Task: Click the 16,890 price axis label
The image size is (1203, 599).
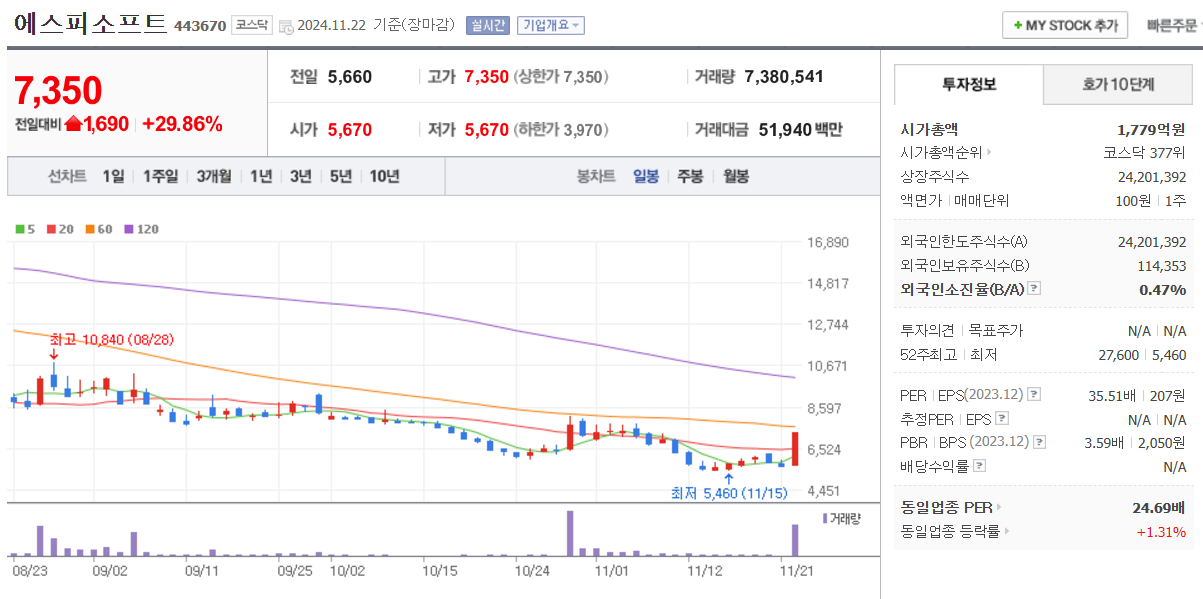Action: (x=828, y=242)
